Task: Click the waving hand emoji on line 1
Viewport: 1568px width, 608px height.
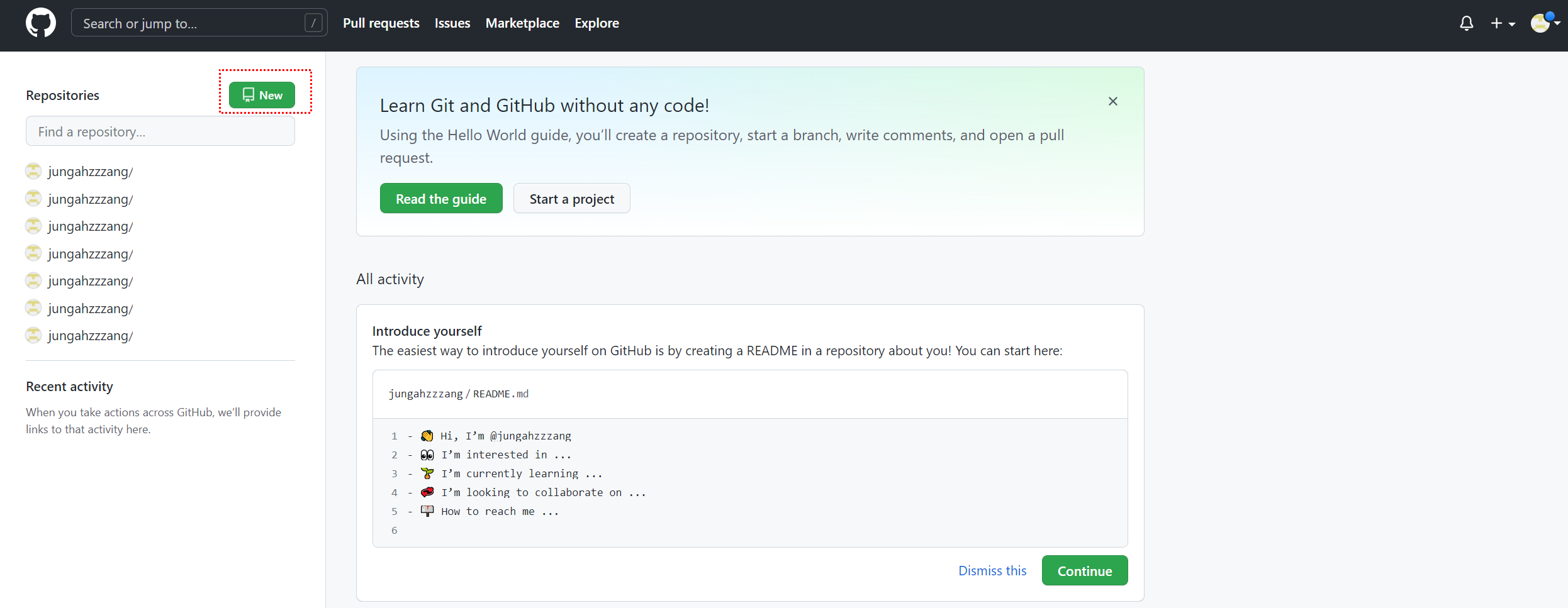Action: (x=427, y=436)
